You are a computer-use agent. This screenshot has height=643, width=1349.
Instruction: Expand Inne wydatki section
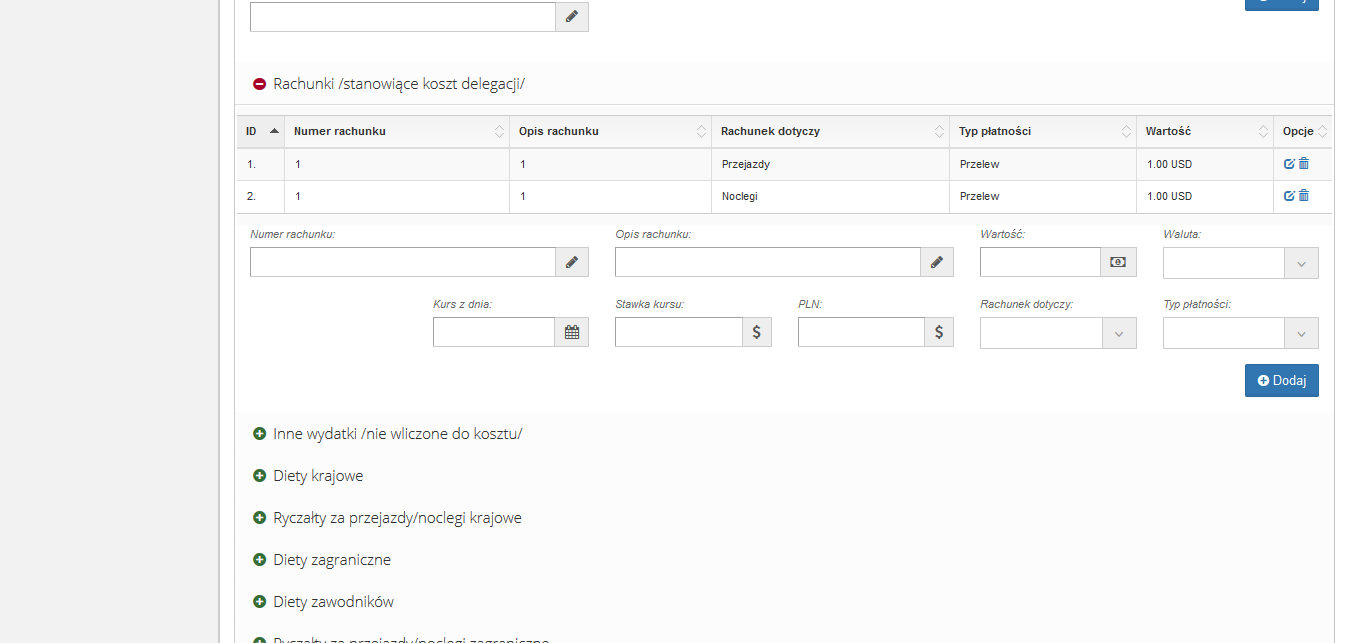[260, 434]
